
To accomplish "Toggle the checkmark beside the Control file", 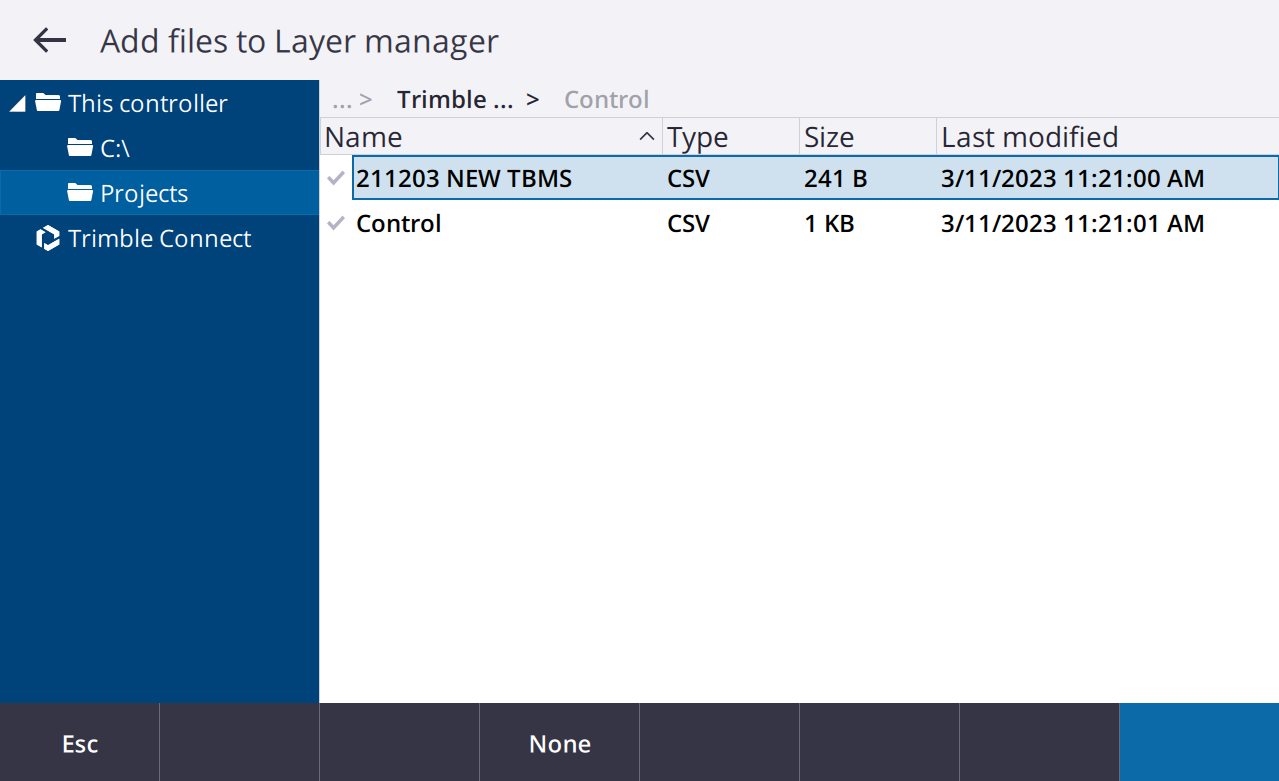I will pos(337,224).
